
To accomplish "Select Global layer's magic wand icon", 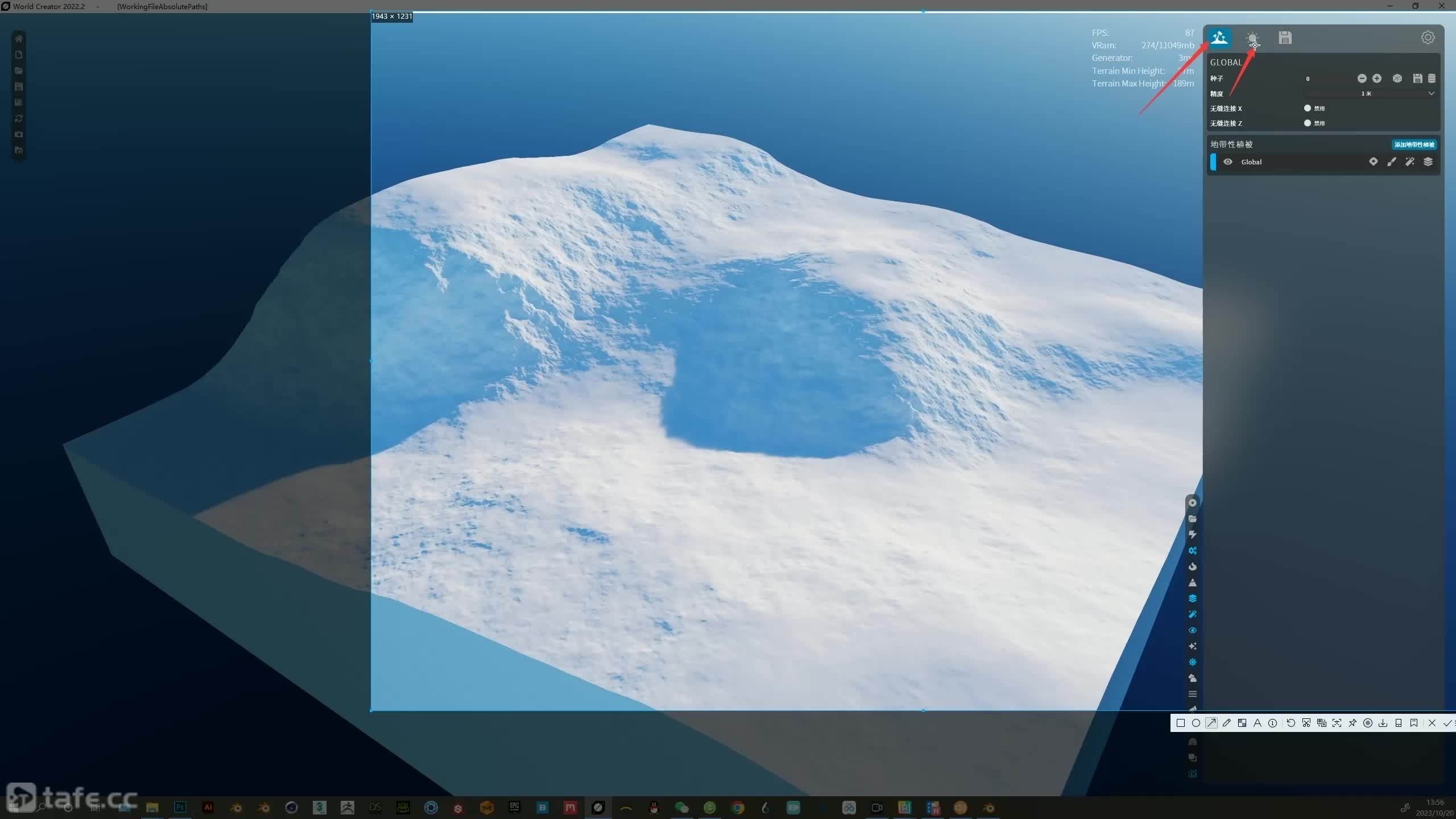I will [x=1410, y=162].
